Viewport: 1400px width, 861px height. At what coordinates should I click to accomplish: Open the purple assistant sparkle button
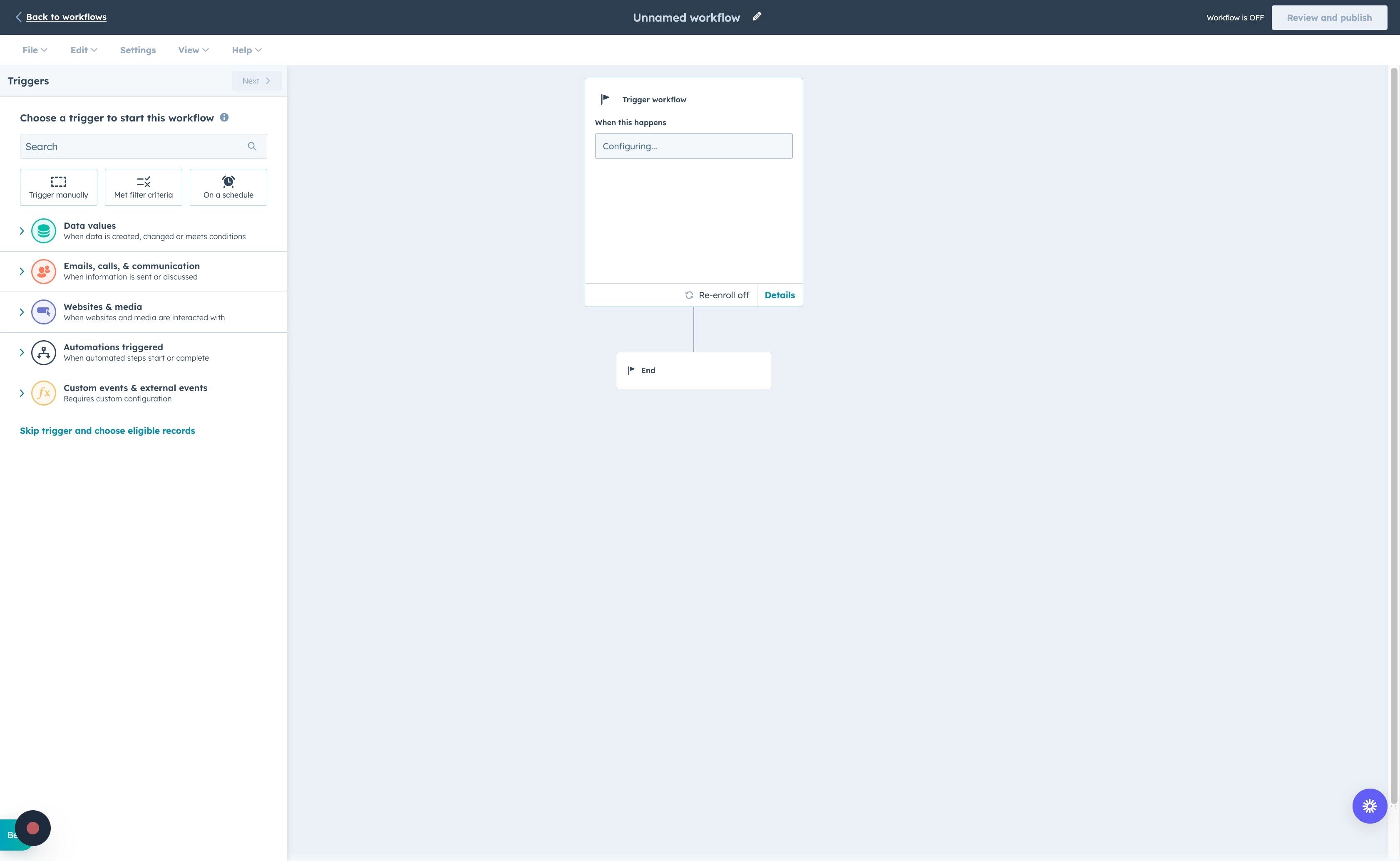pos(1369,806)
